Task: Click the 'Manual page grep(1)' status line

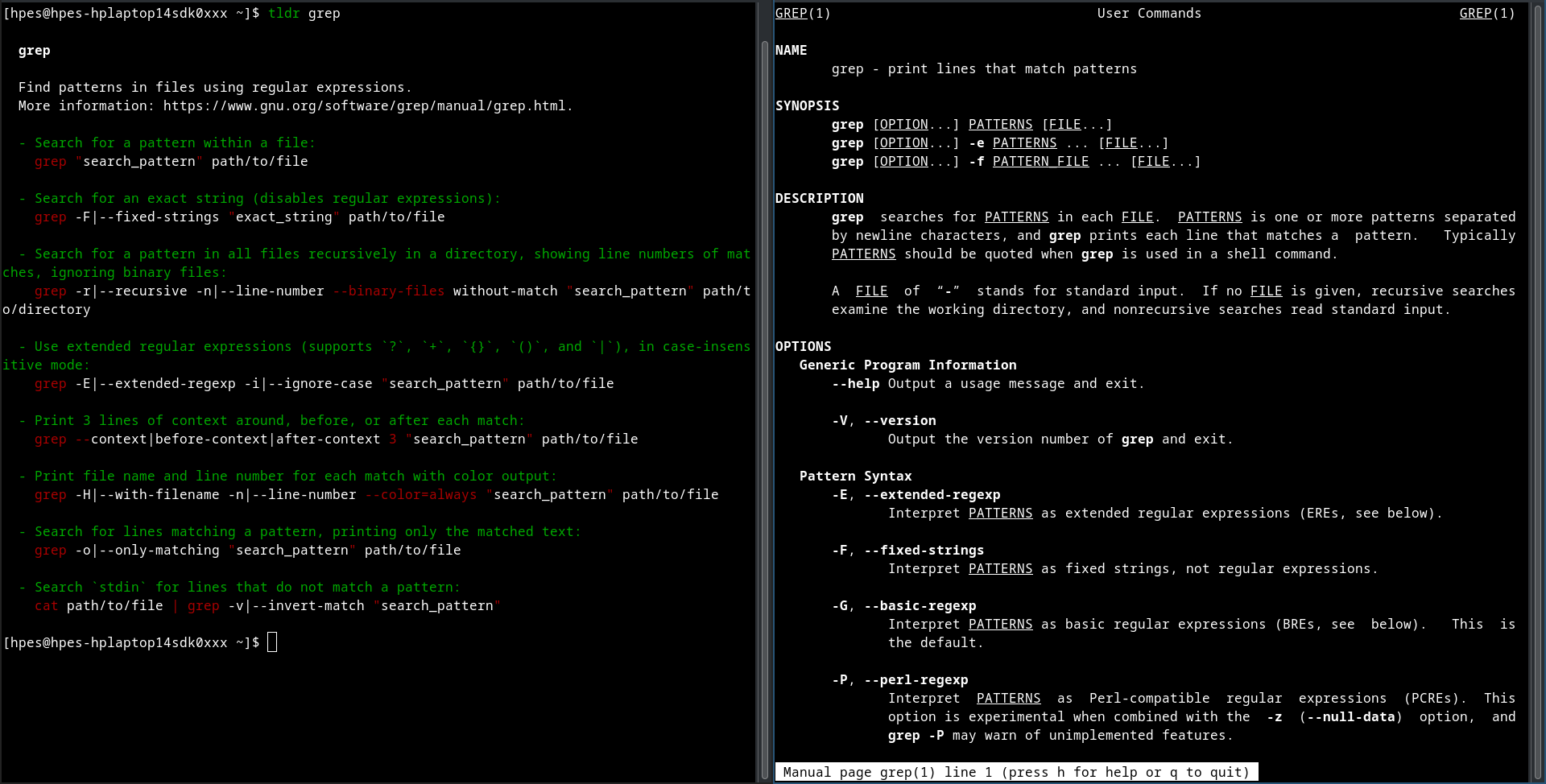Action: [1015, 772]
